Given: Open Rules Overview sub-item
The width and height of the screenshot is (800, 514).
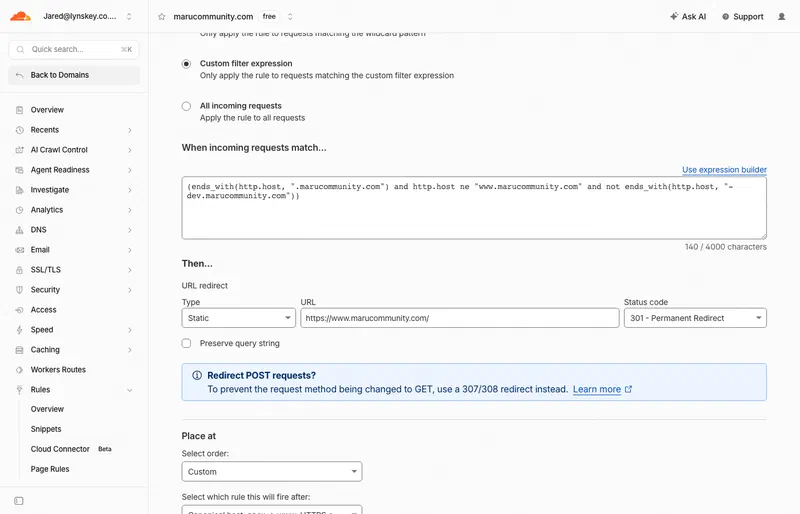Looking at the screenshot, I should tap(47, 409).
